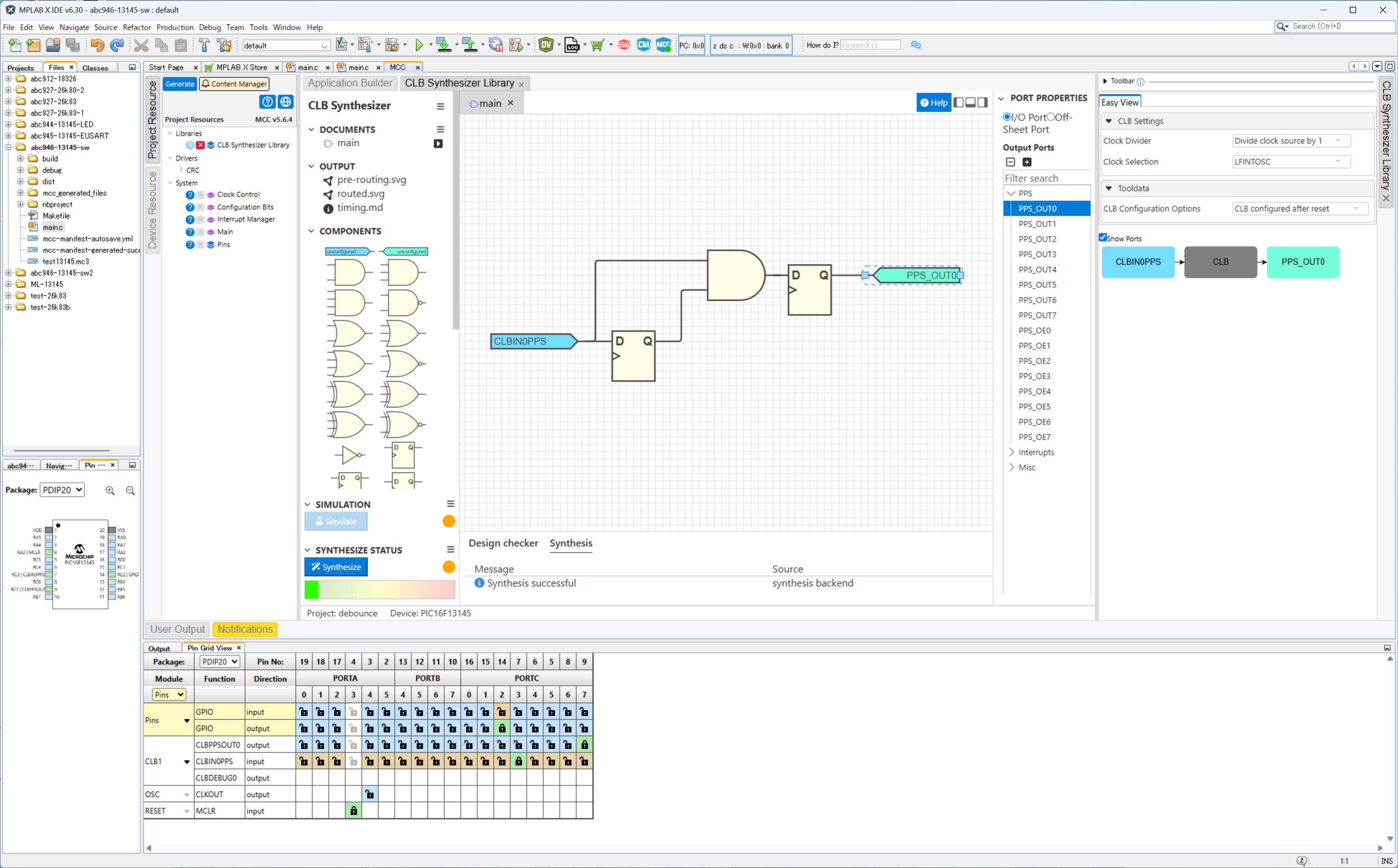
Task: Collapse the PORT PROPERTIES panel
Action: tap(1001, 99)
